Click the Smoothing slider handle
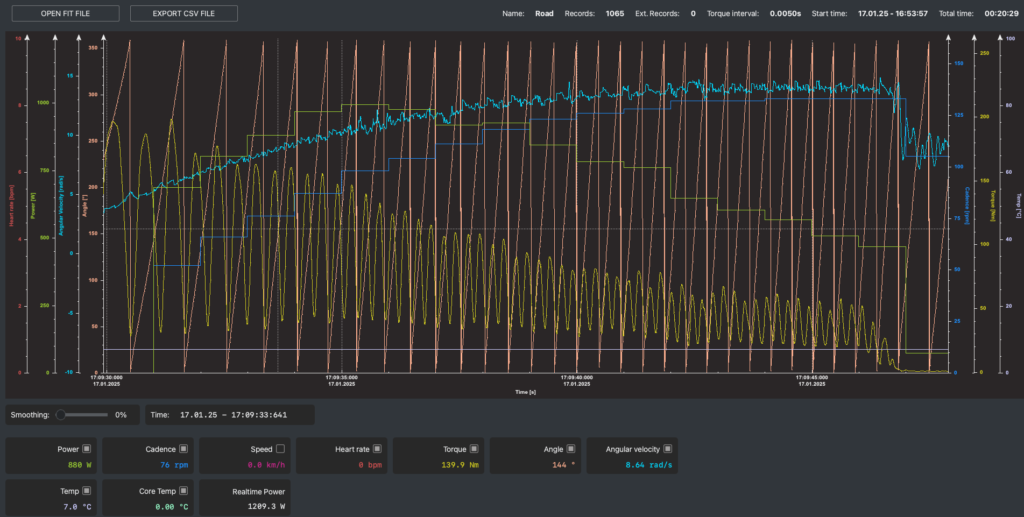The width and height of the screenshot is (1024, 517). (x=61, y=414)
